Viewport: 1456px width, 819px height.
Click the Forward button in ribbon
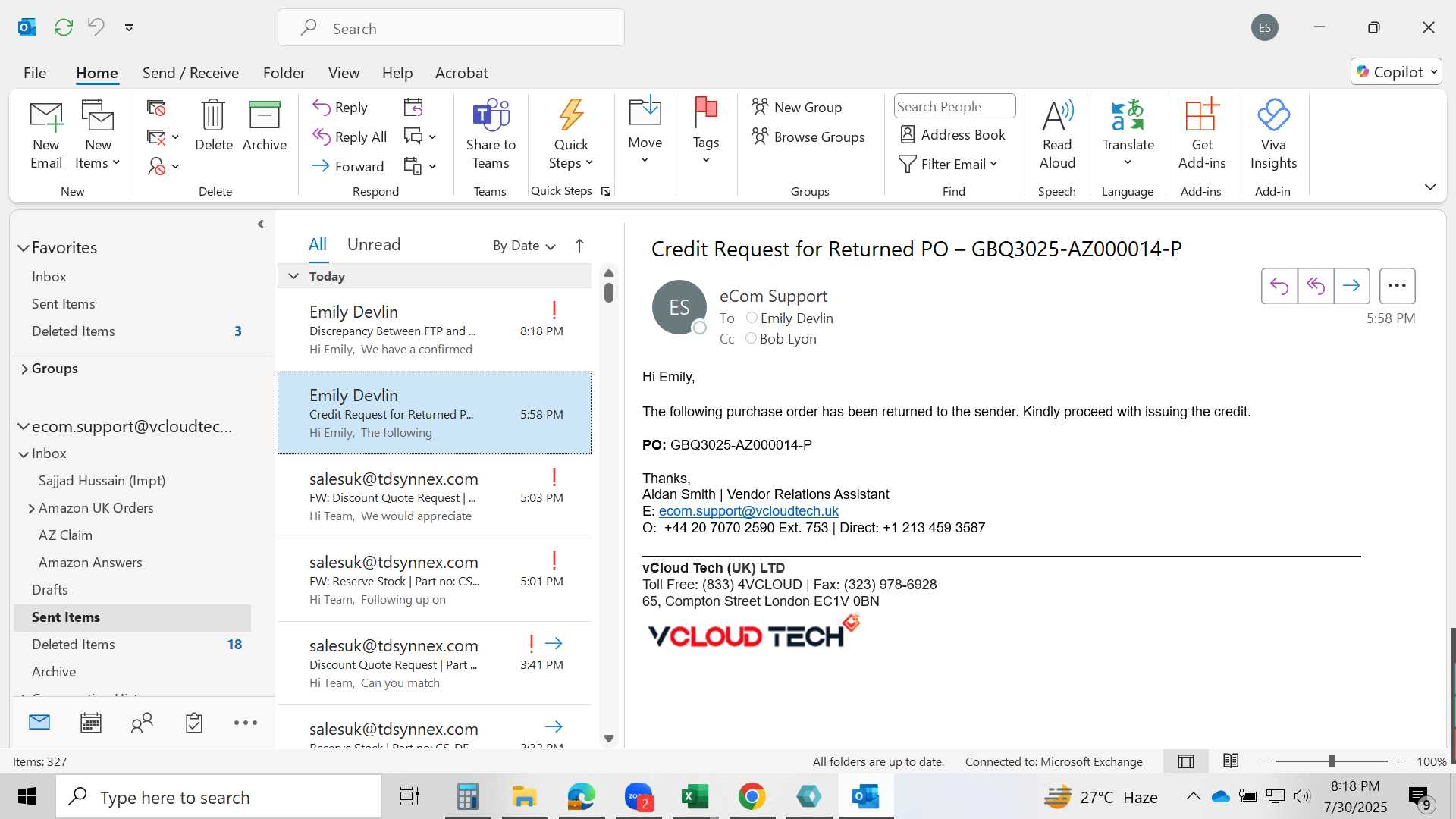pyautogui.click(x=348, y=166)
